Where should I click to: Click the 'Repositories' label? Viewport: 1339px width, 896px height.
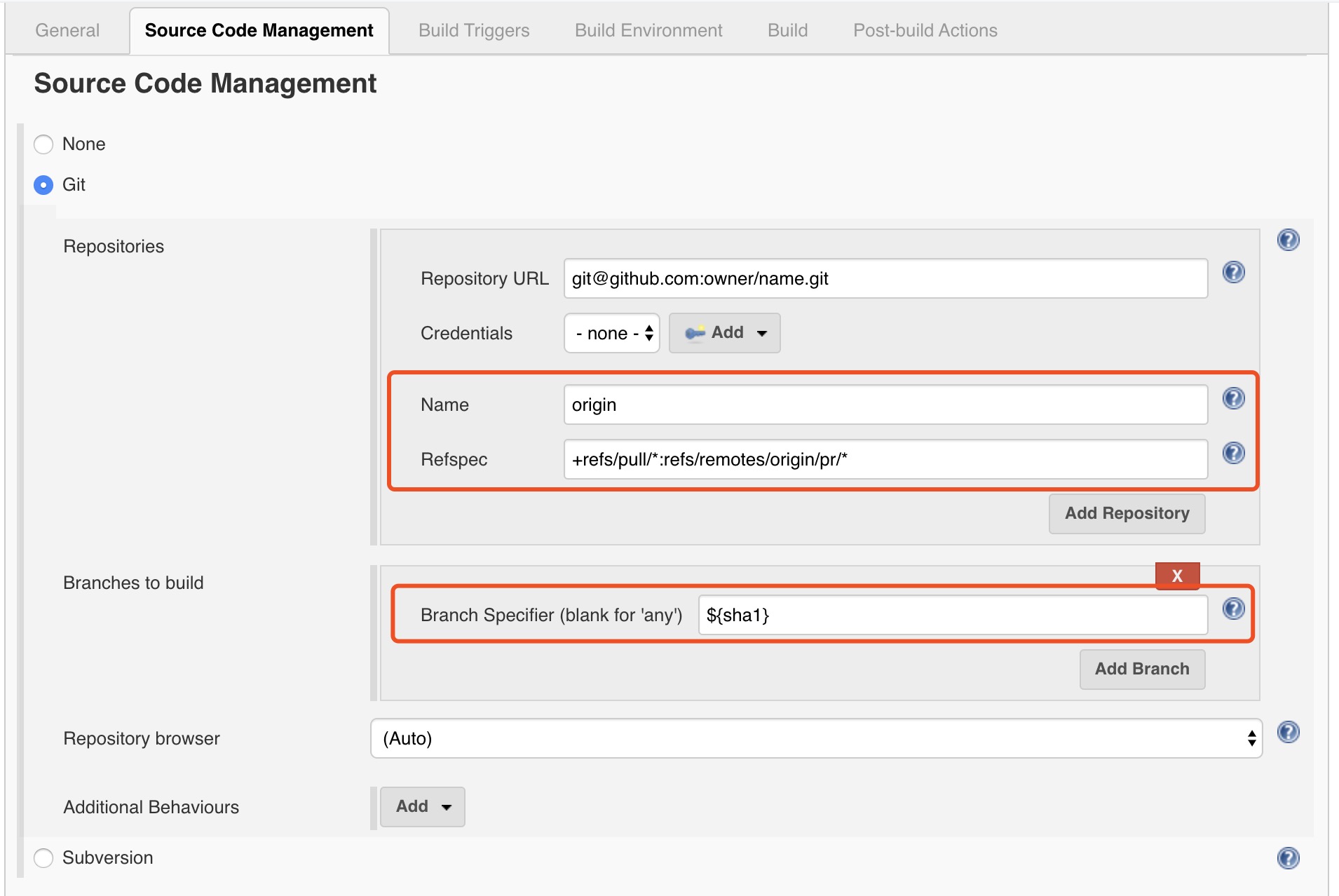tap(114, 246)
